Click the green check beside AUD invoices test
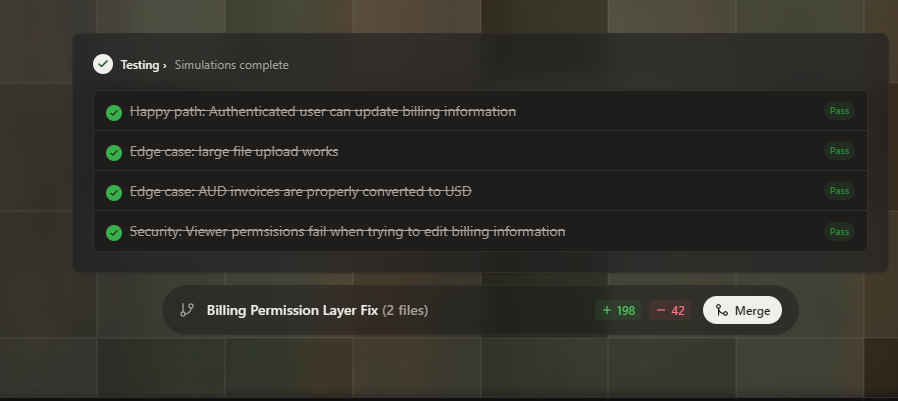The image size is (898, 401). click(114, 192)
